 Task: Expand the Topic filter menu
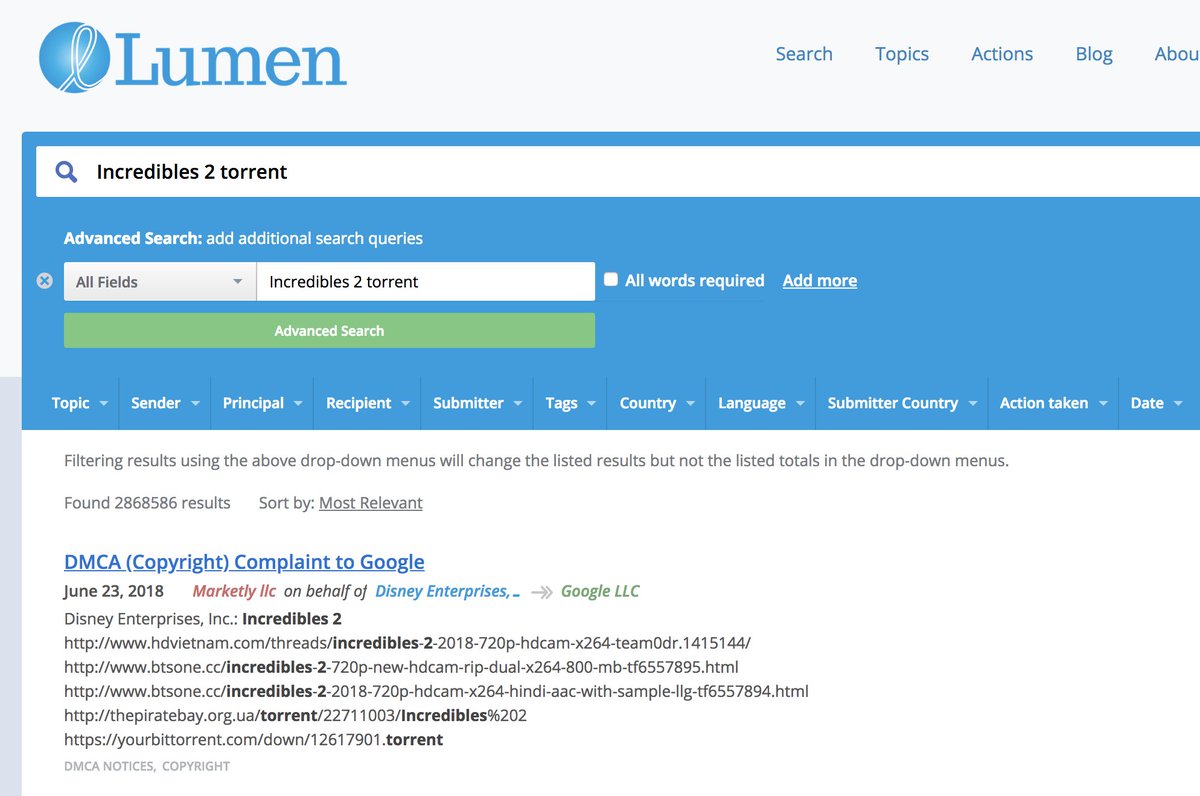tap(80, 403)
